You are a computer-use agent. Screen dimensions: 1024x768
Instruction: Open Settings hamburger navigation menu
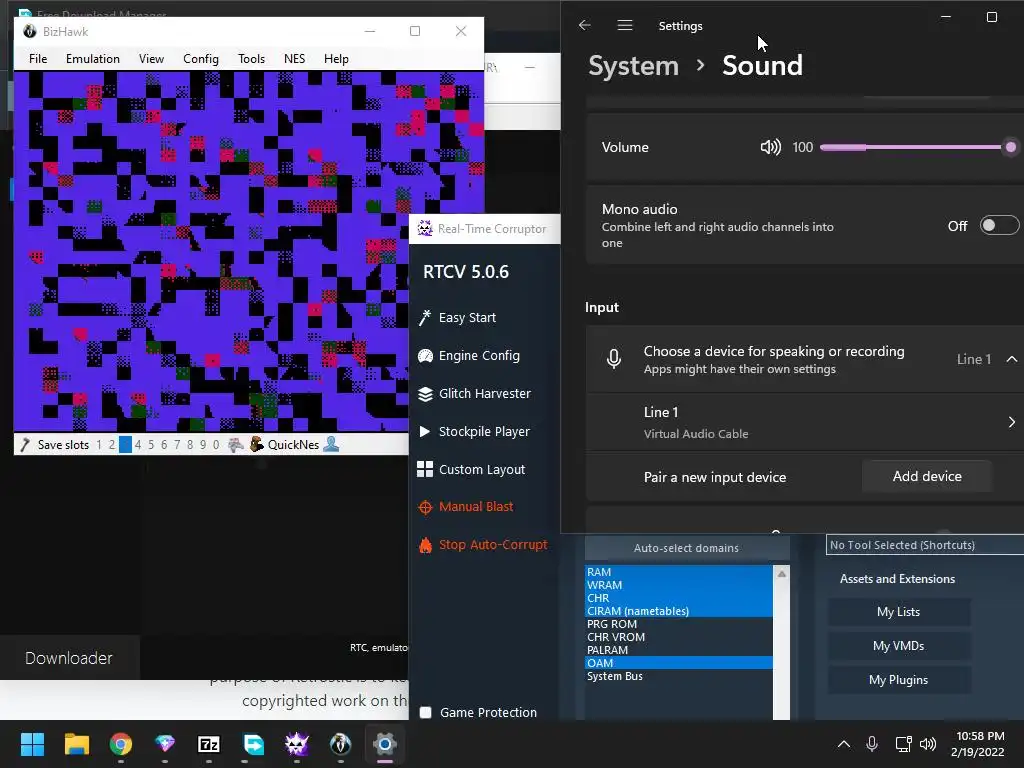coord(625,25)
